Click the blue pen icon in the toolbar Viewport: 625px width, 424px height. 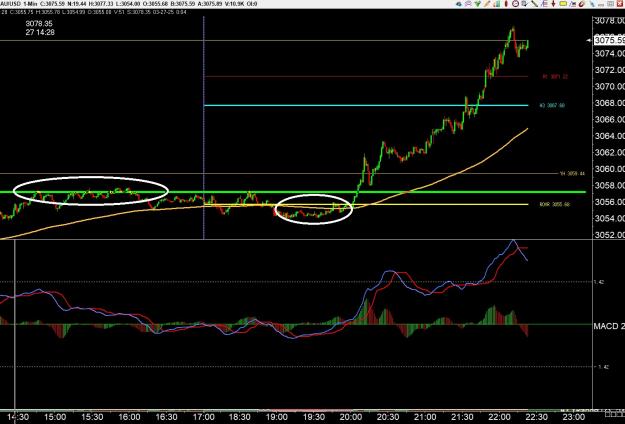pos(592,4)
